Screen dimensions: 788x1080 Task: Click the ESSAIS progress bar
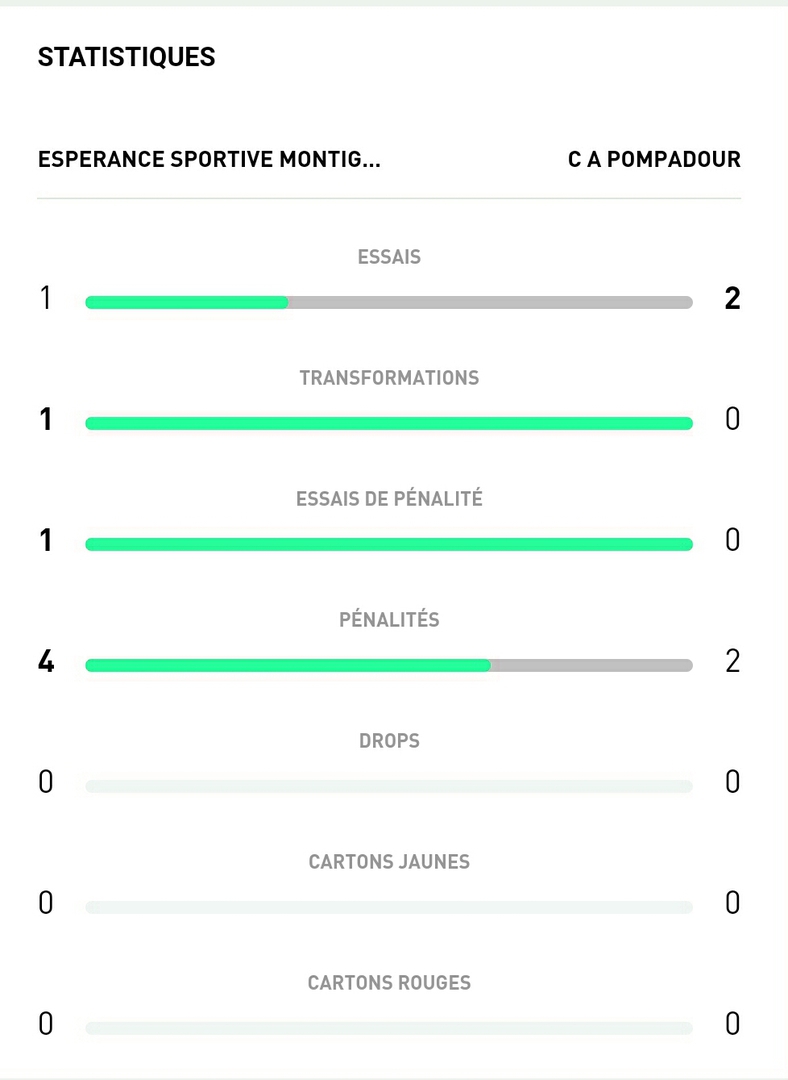click(389, 302)
